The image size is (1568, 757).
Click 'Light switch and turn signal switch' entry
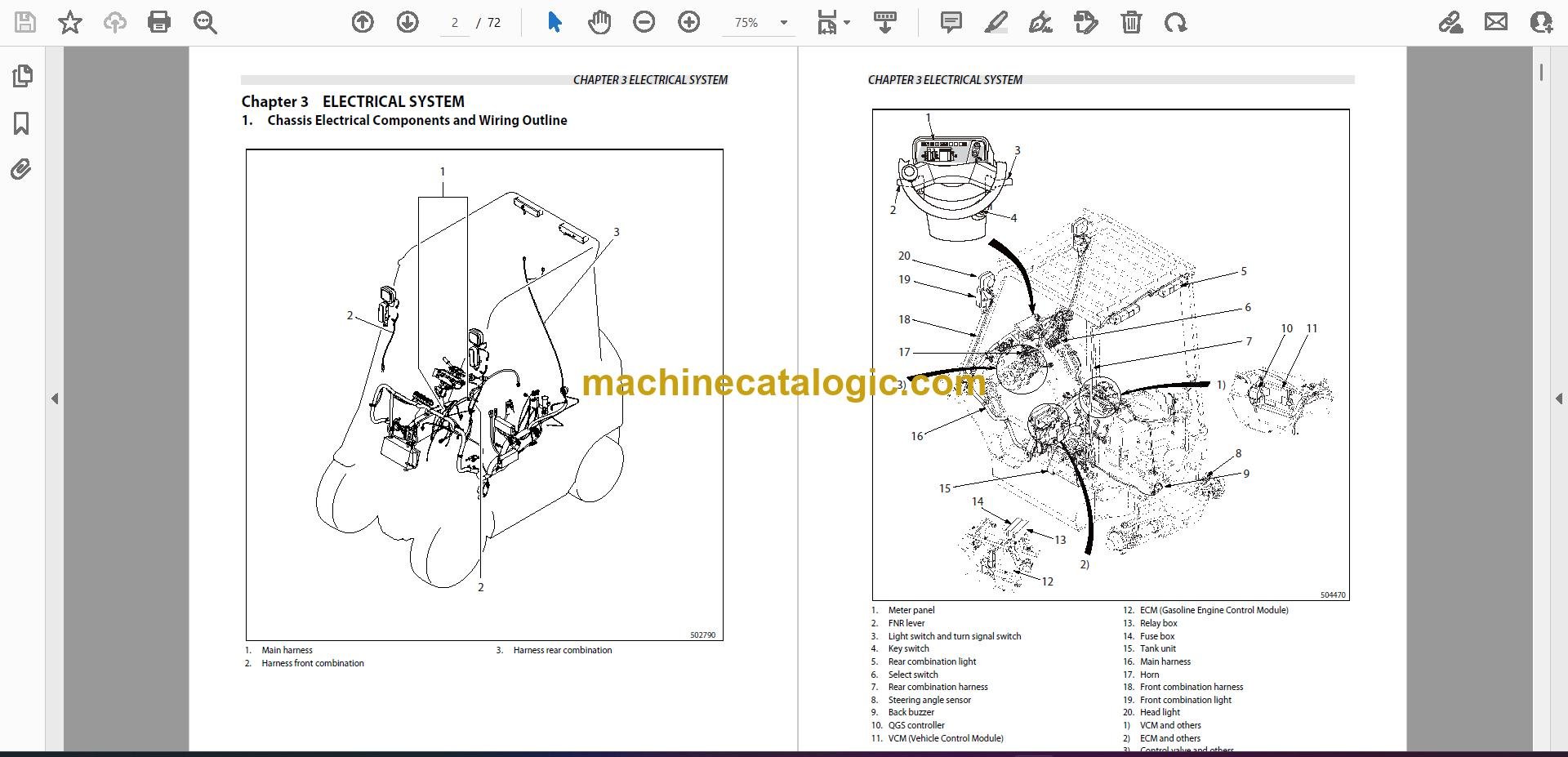click(955, 636)
